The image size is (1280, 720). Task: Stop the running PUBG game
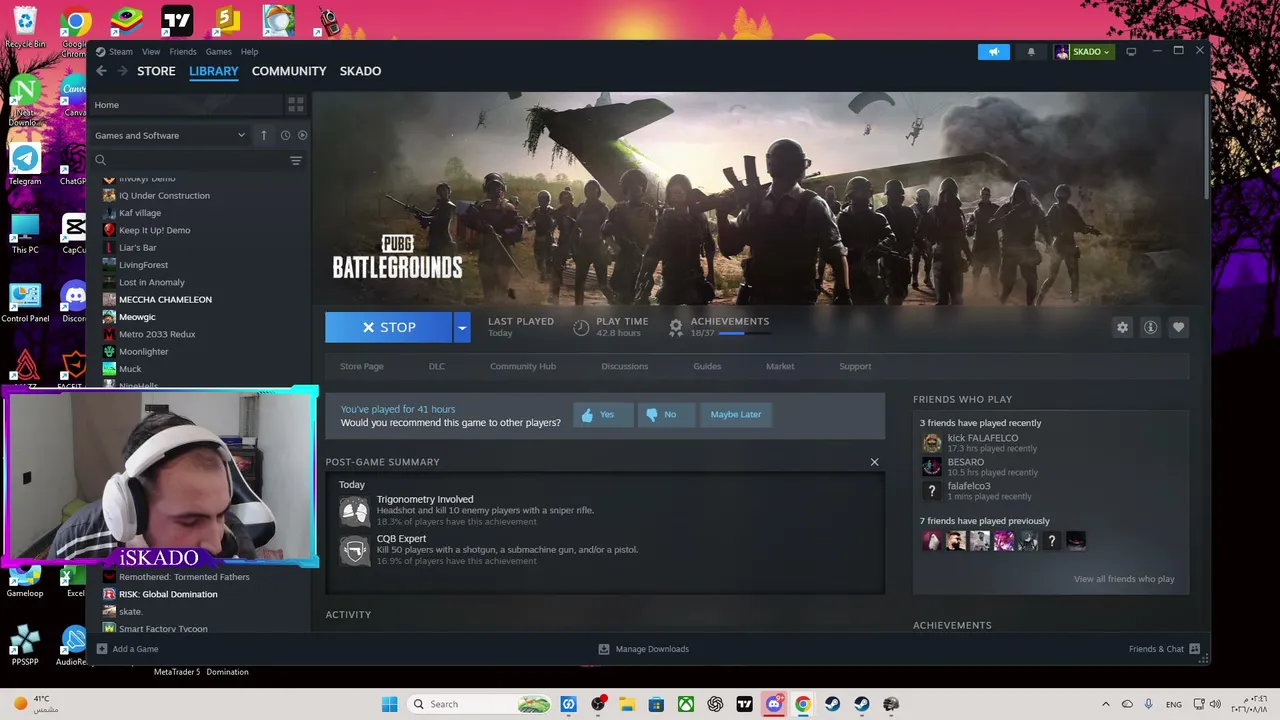[x=389, y=327]
